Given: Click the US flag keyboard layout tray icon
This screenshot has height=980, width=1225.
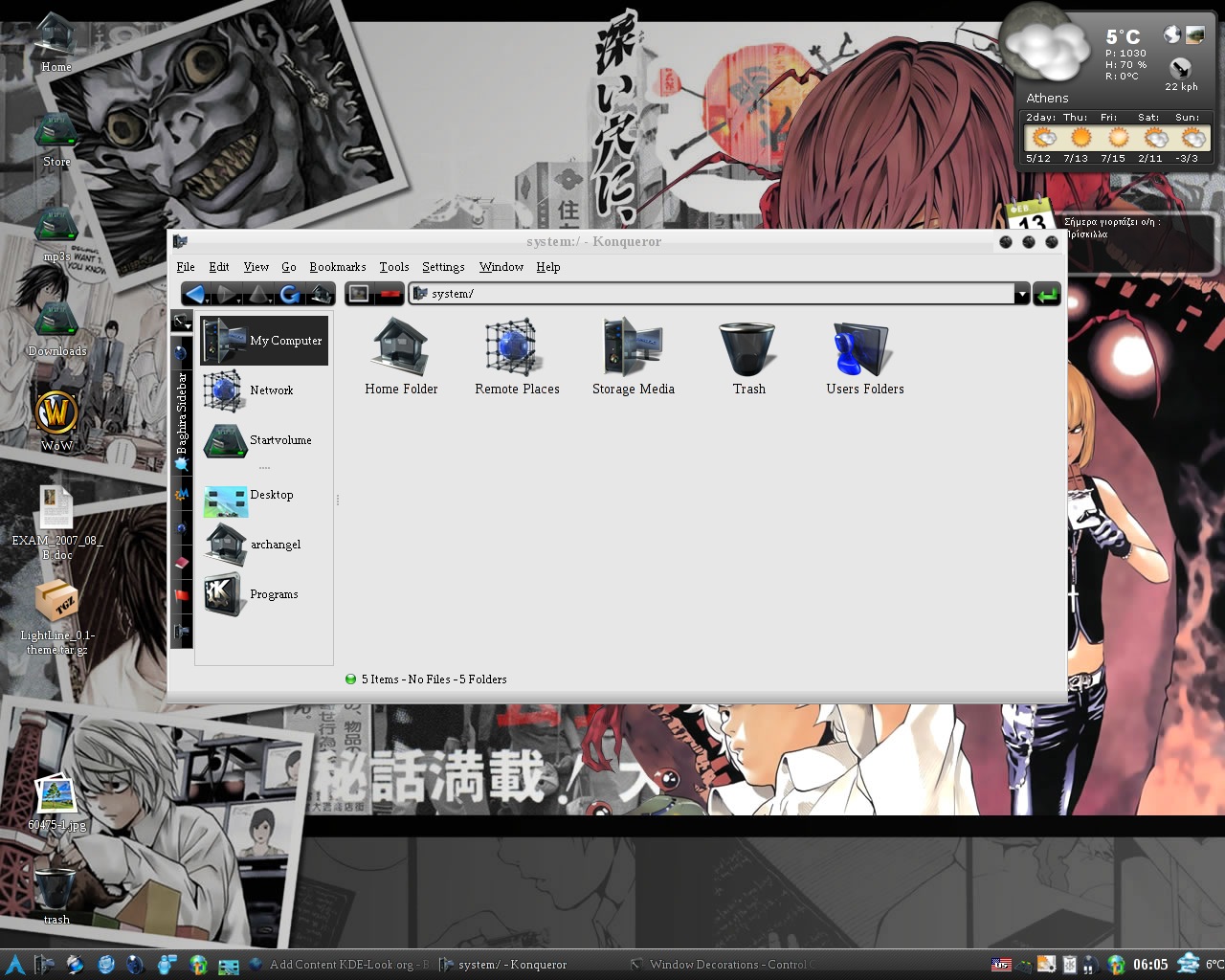Looking at the screenshot, I should (x=1001, y=965).
